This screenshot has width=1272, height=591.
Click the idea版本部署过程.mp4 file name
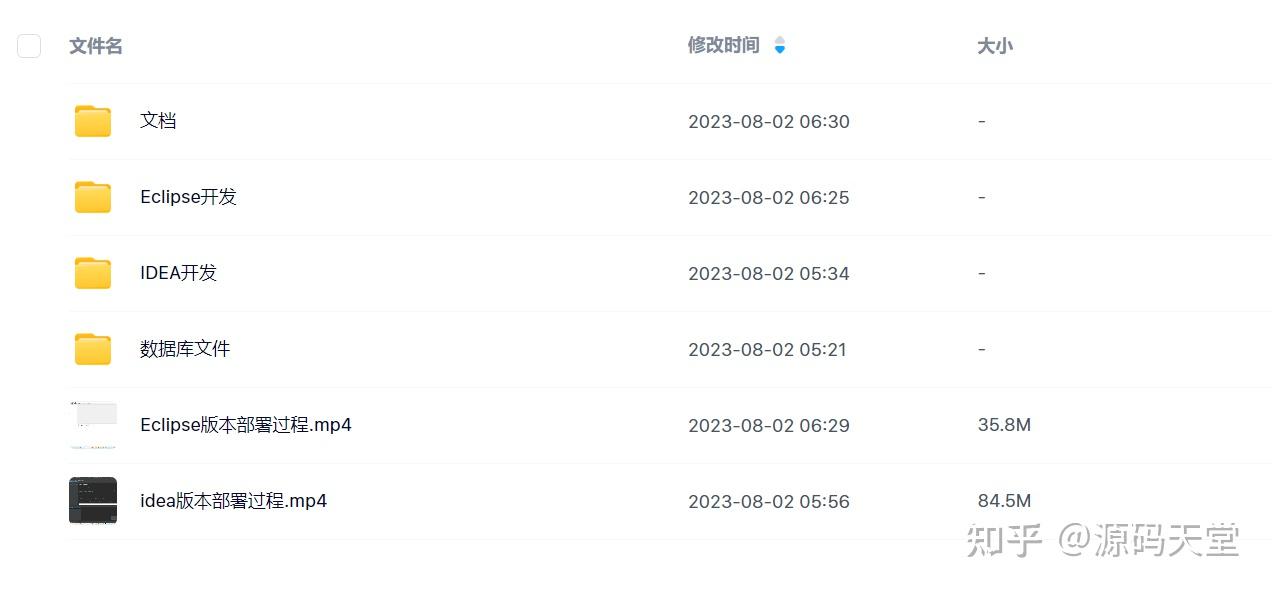(233, 501)
